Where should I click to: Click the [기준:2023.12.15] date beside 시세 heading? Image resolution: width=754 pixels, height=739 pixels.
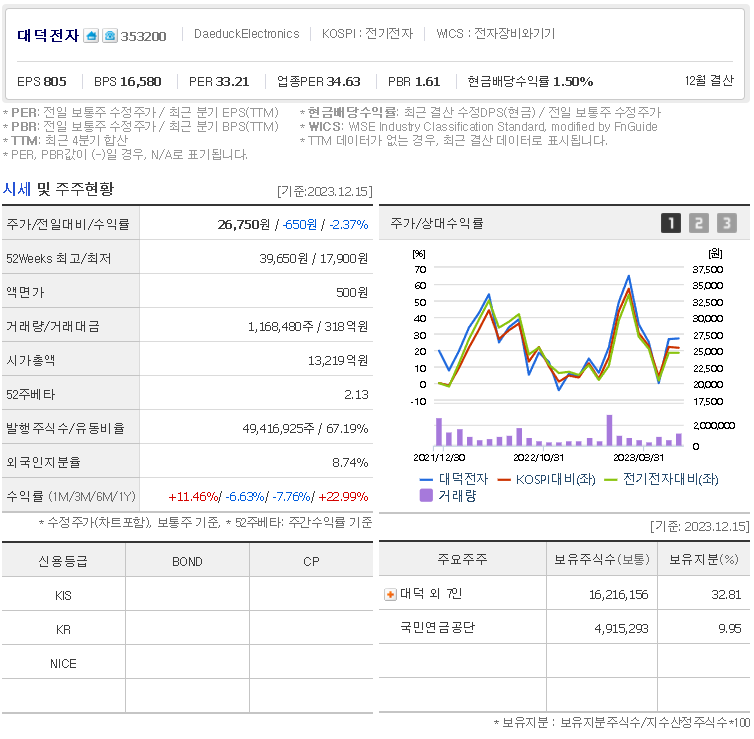tap(325, 191)
